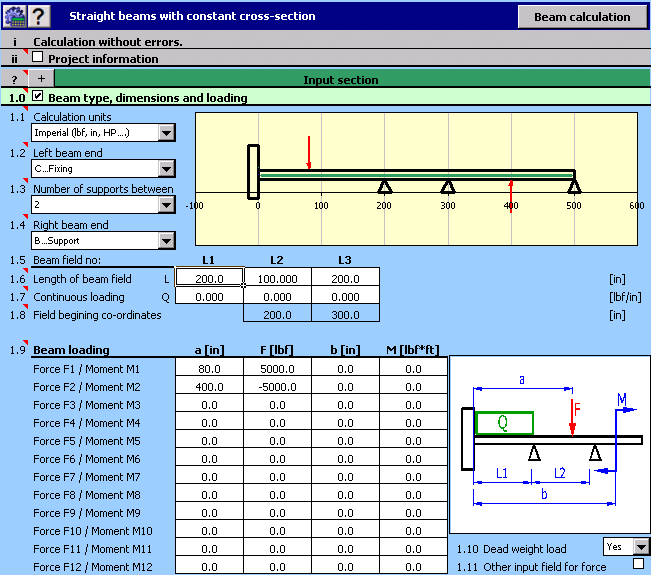Open help with the question mark icon
Viewport: 651px width, 575px height.
38,16
